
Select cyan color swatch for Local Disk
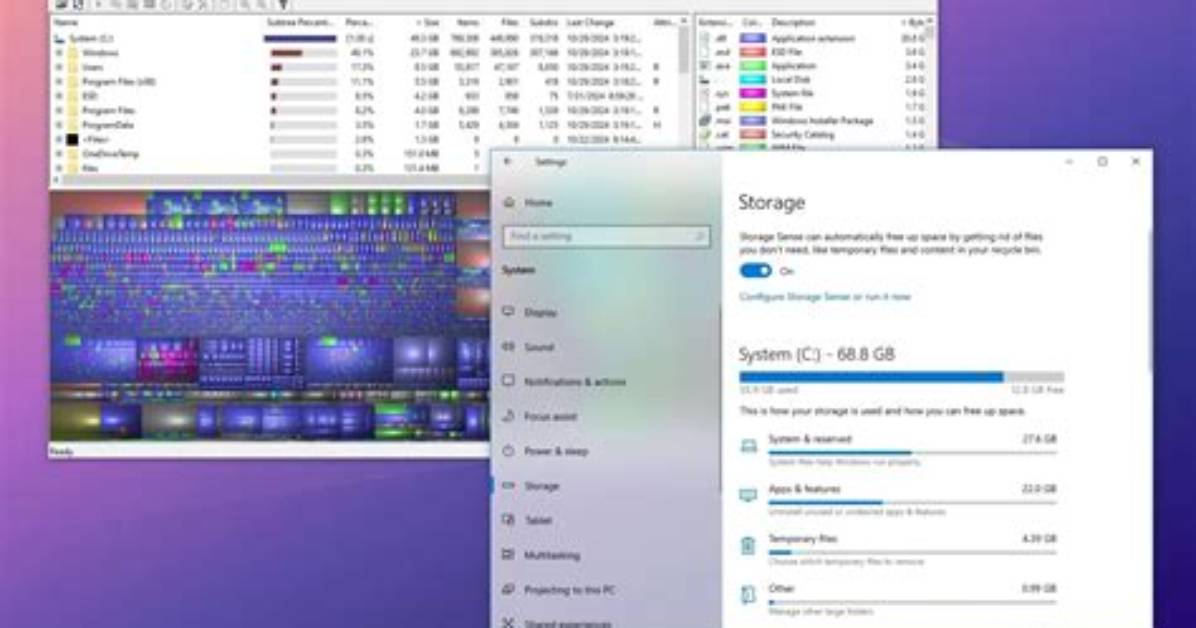[753, 79]
